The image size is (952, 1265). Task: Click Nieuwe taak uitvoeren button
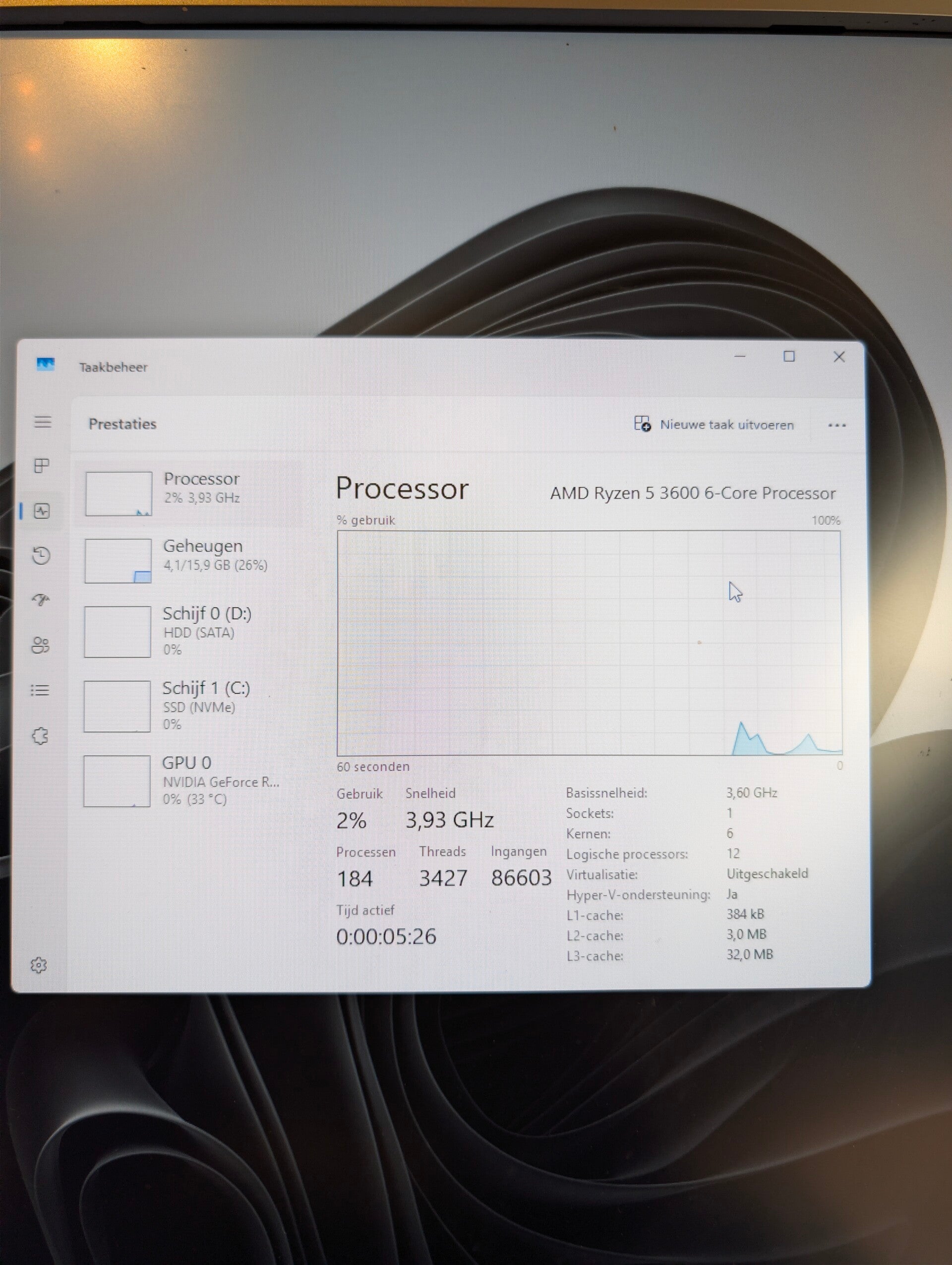click(714, 424)
